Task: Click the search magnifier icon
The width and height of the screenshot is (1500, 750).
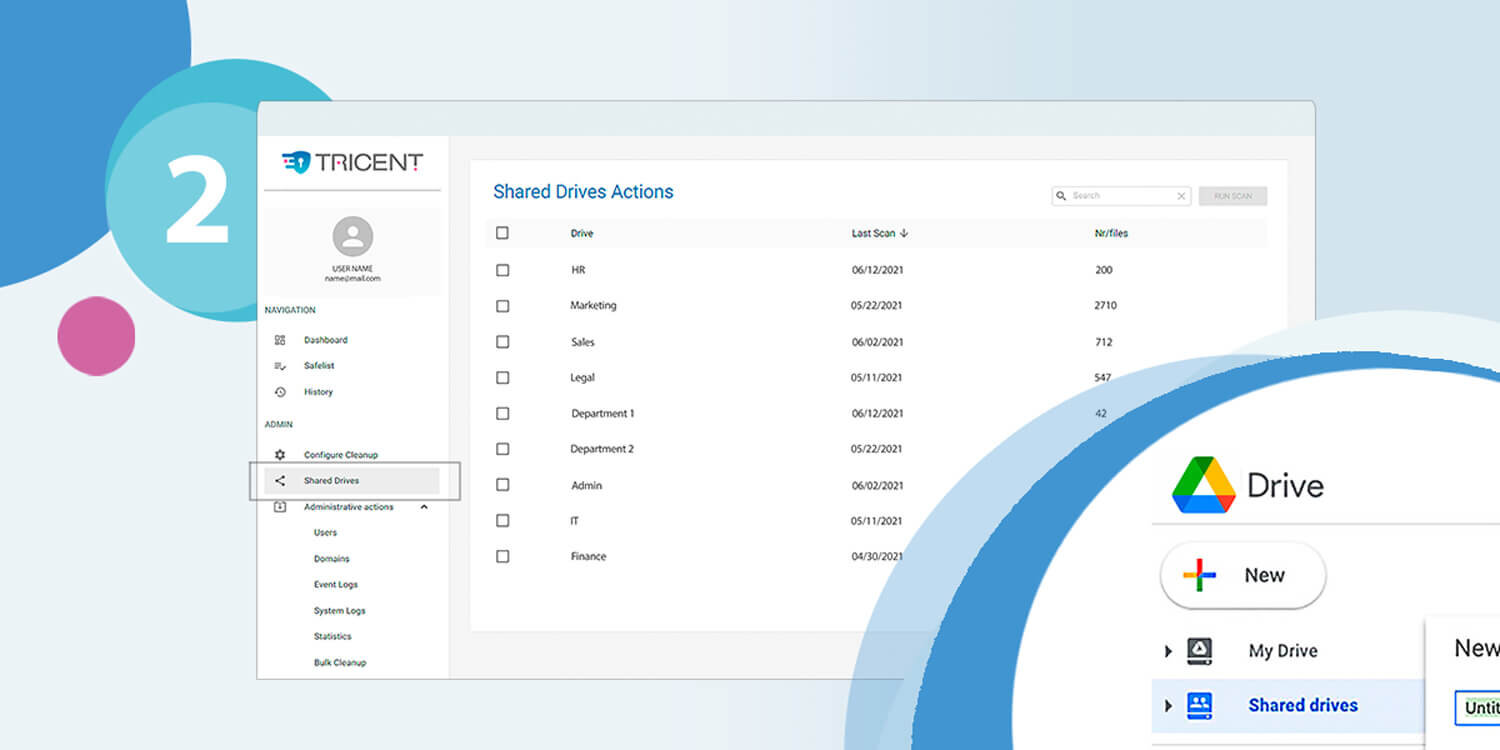Action: click(1061, 196)
